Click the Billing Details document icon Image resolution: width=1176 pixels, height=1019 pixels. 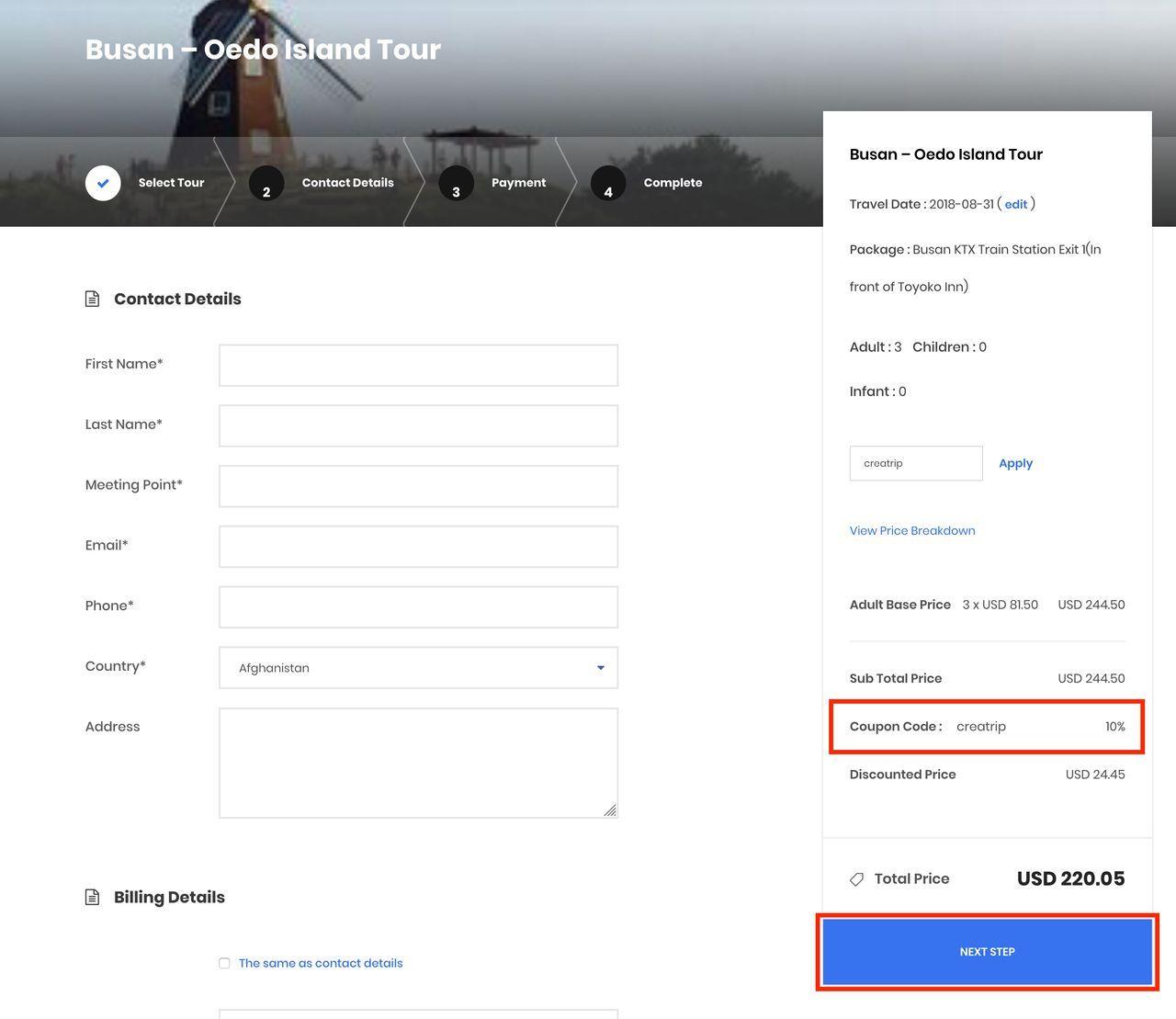[x=92, y=897]
